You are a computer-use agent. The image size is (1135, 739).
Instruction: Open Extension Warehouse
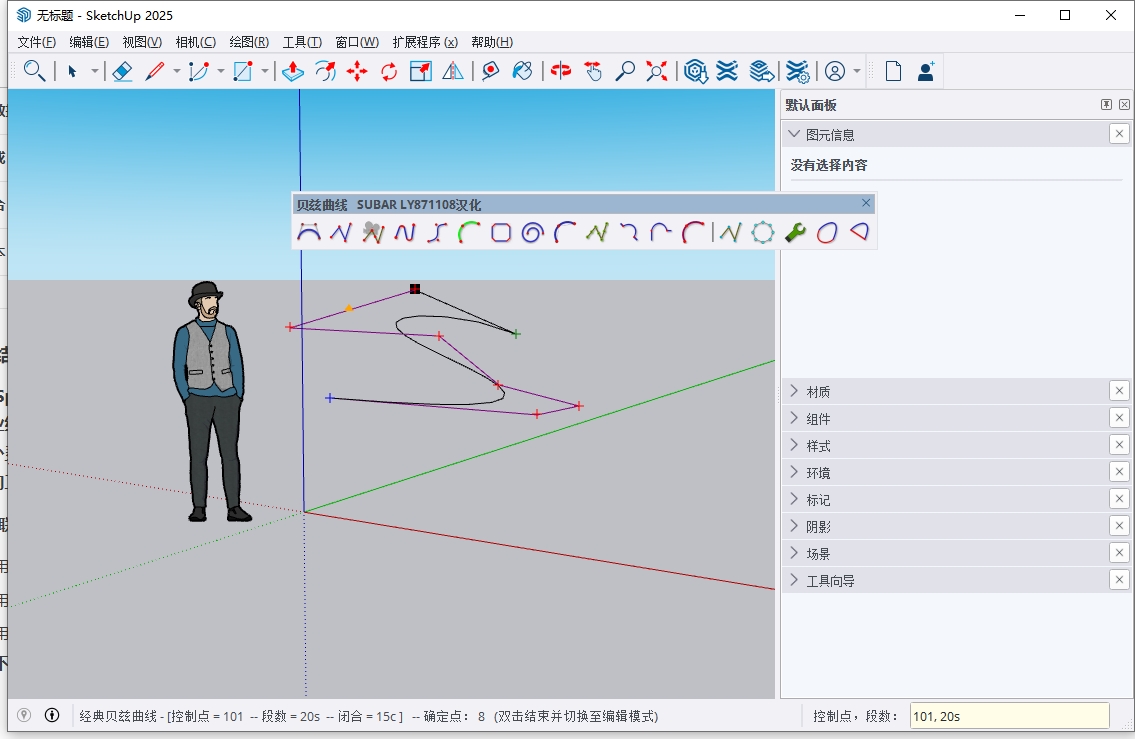tap(727, 71)
